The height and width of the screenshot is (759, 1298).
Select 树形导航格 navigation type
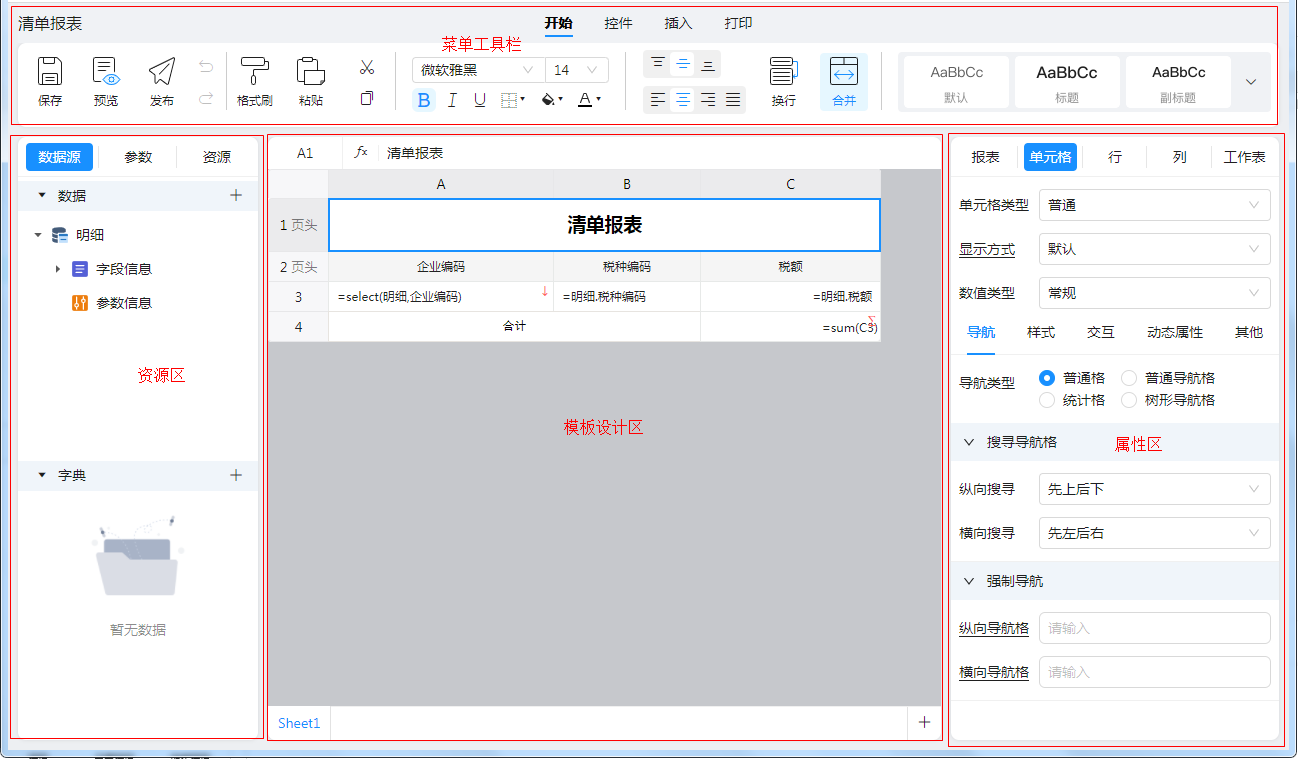(x=1129, y=400)
